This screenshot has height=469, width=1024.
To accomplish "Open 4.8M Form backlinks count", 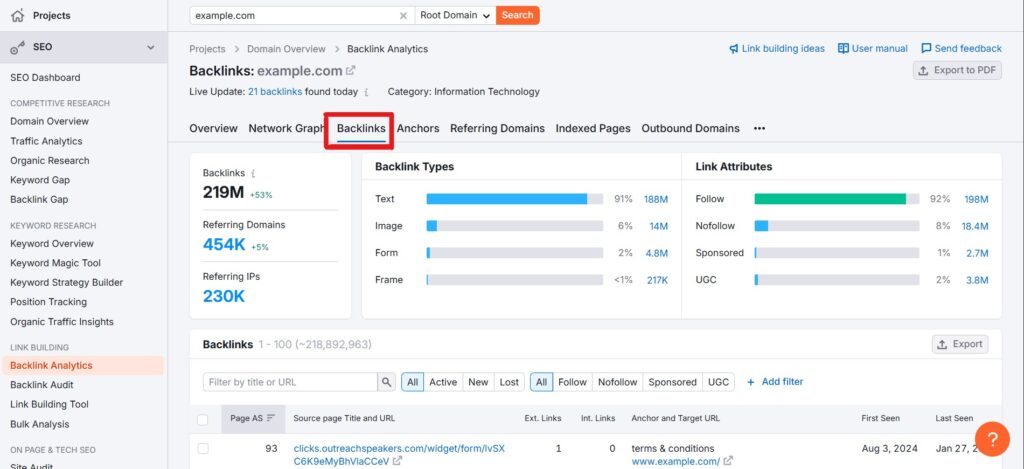I will [x=656, y=253].
